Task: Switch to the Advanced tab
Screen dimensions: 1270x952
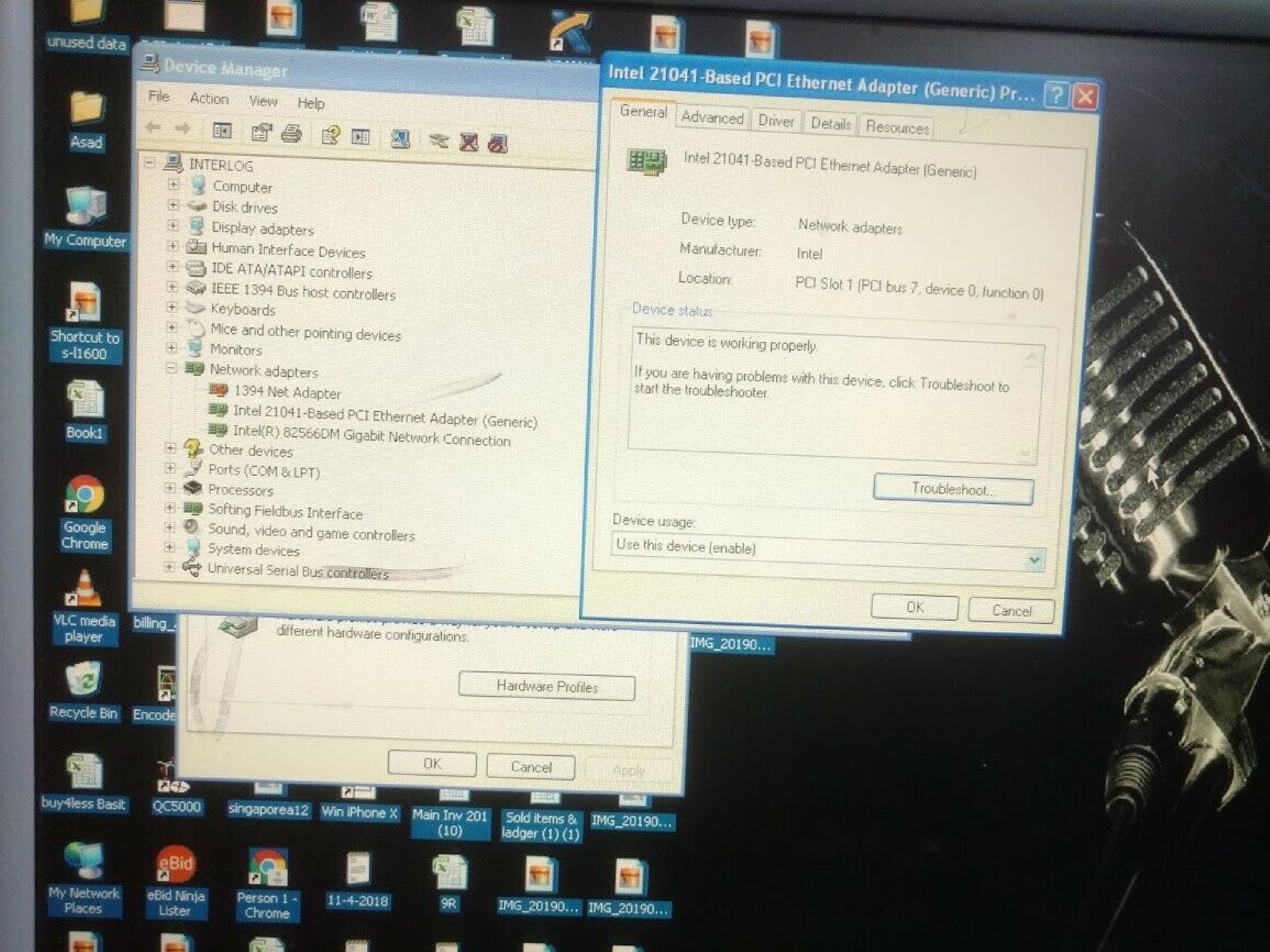Action: 712,118
